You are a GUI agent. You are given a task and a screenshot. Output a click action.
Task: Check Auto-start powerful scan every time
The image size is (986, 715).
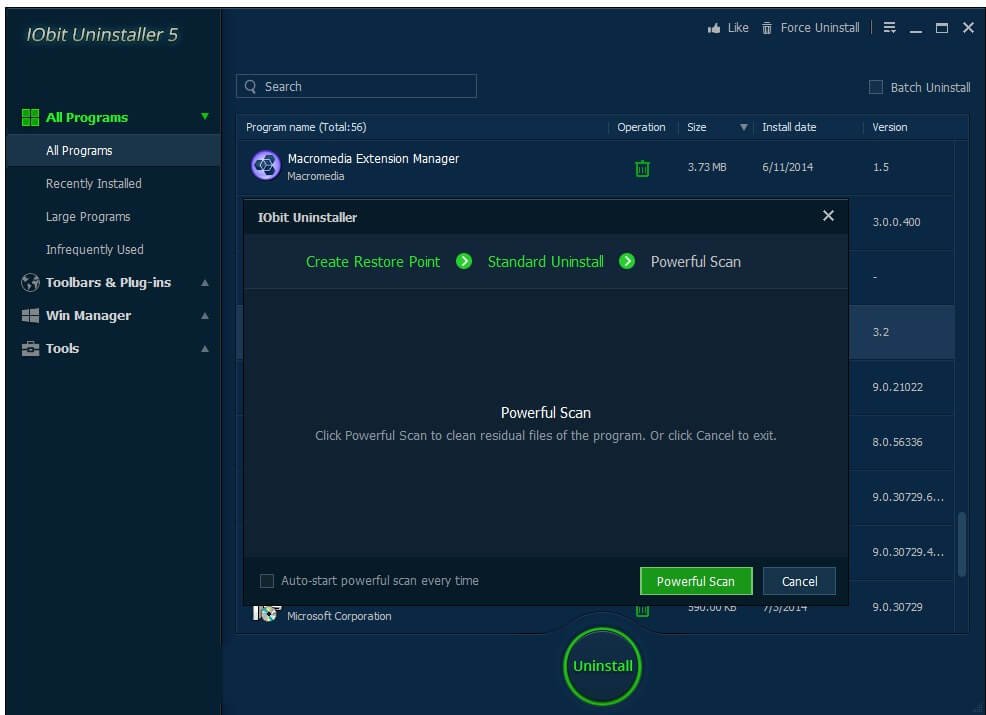point(267,580)
